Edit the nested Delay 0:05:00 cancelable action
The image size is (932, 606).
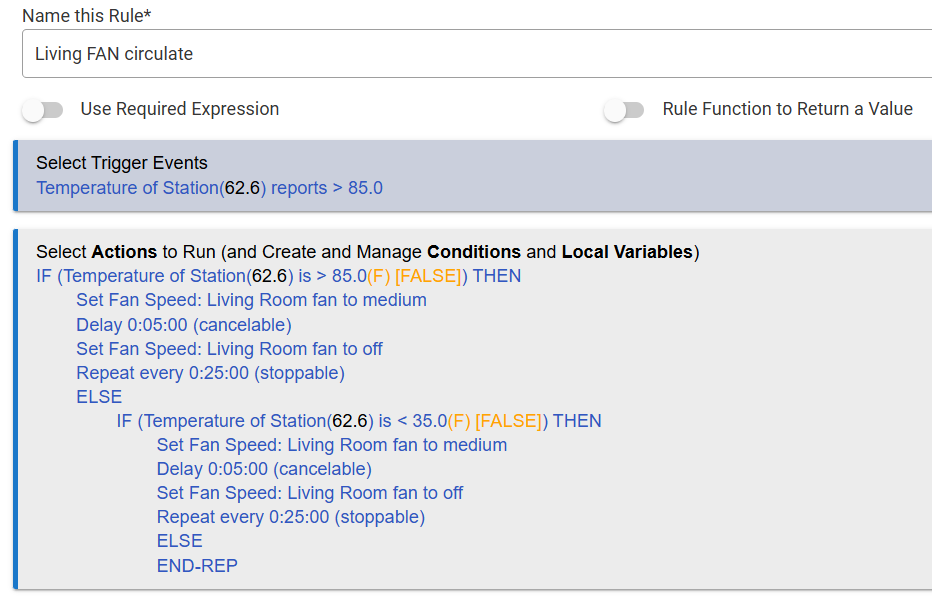coord(264,469)
